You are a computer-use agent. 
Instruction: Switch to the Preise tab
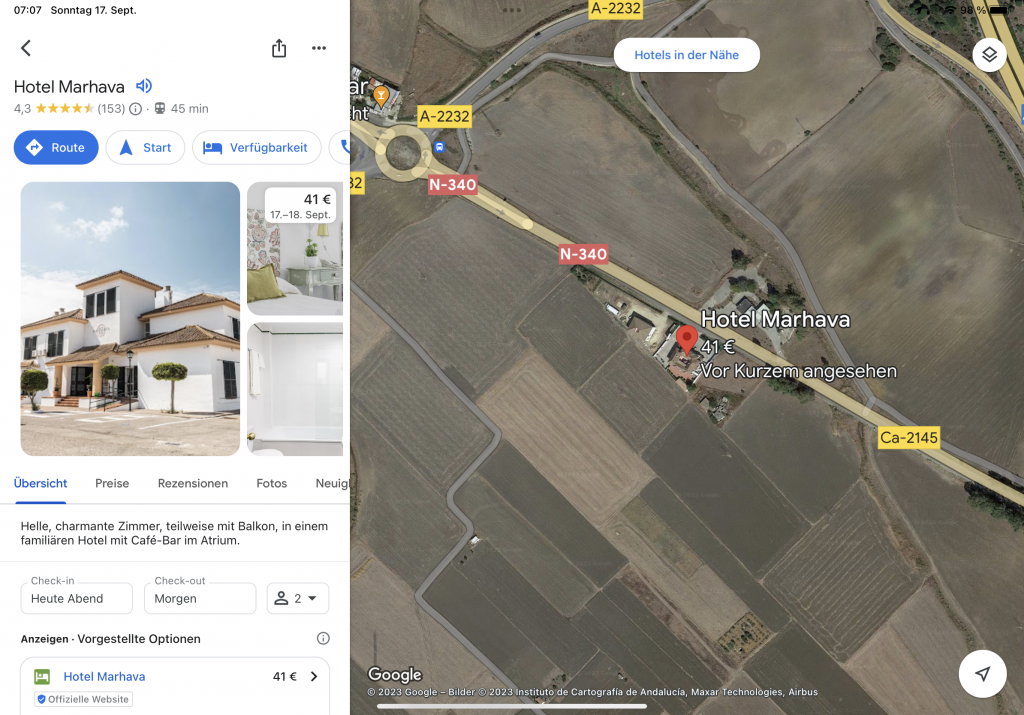tap(112, 483)
